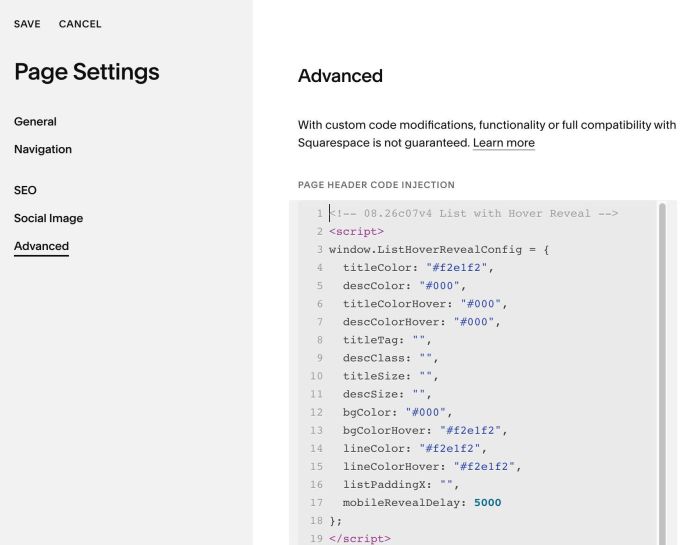Click the bgColorHover "#f2e1f2" value
This screenshot has width=700, height=545.
tap(470, 430)
